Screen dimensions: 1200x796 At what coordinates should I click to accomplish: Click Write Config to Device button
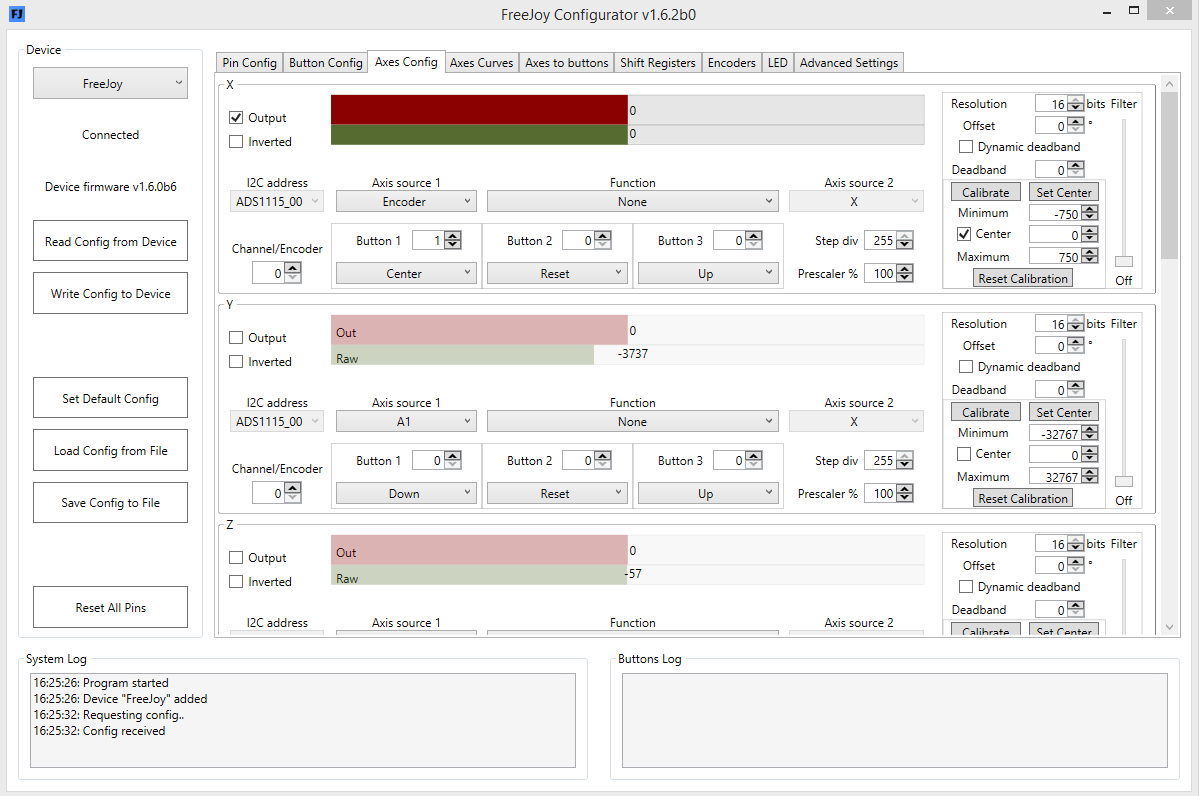(110, 293)
